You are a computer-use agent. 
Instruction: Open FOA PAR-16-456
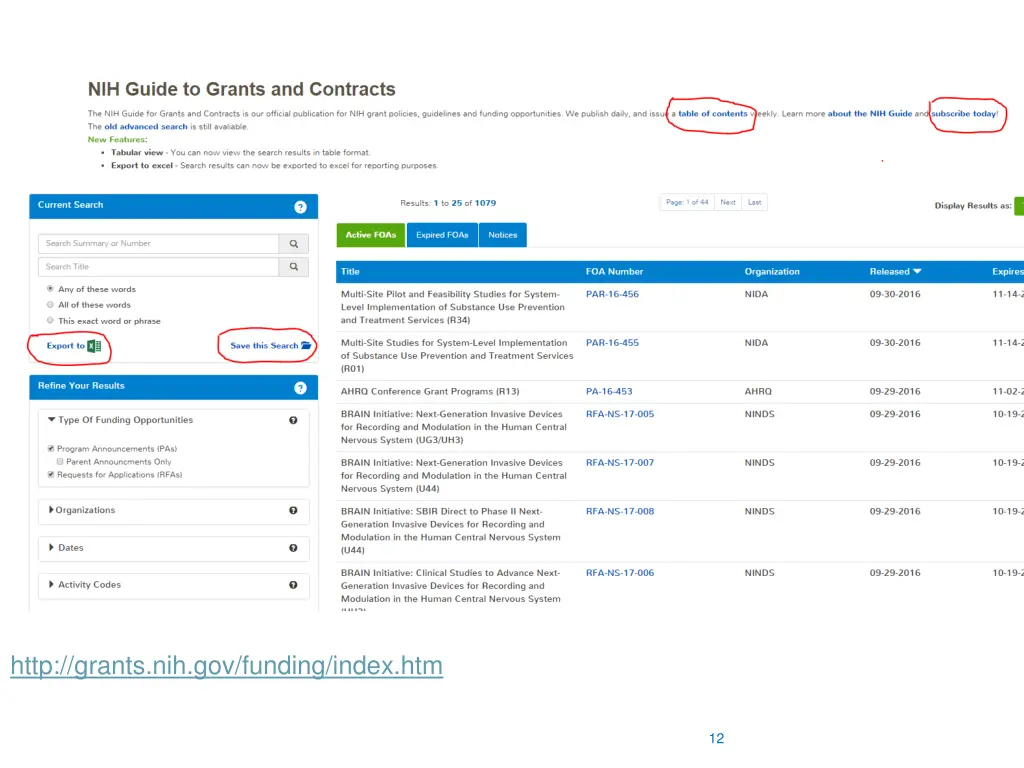[613, 295]
